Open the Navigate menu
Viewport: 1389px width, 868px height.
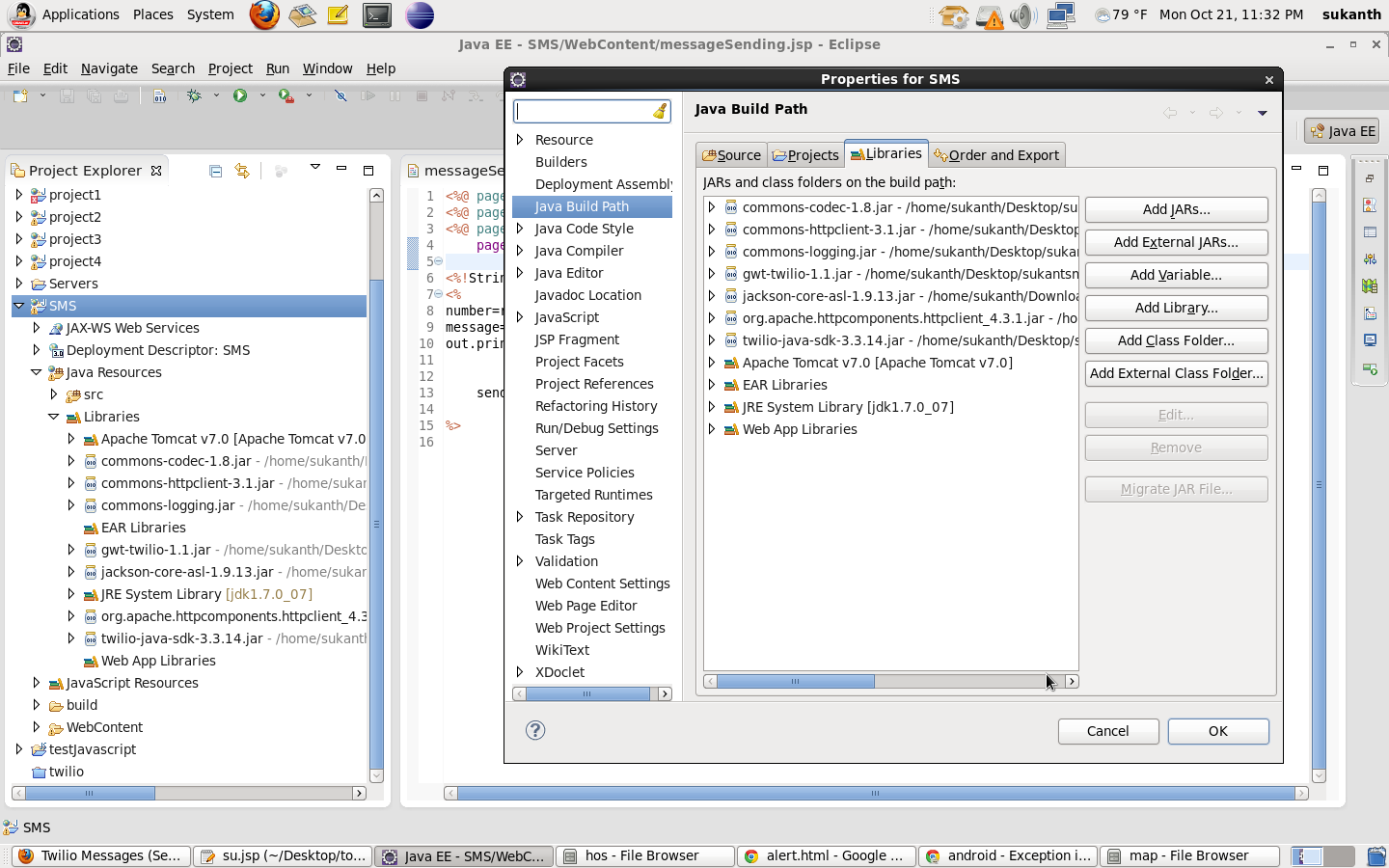click(x=109, y=68)
